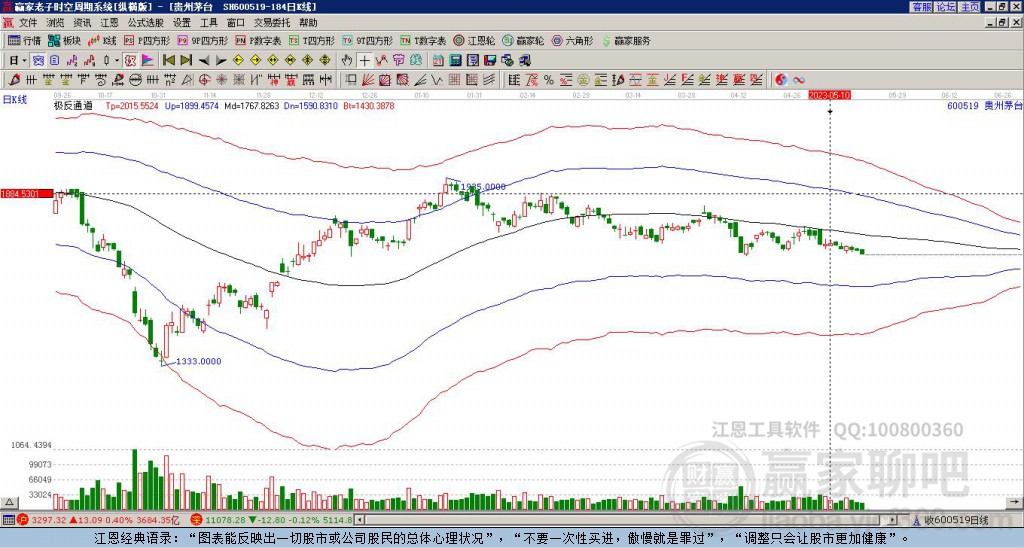Select the Gann fan lines tool

(368, 80)
